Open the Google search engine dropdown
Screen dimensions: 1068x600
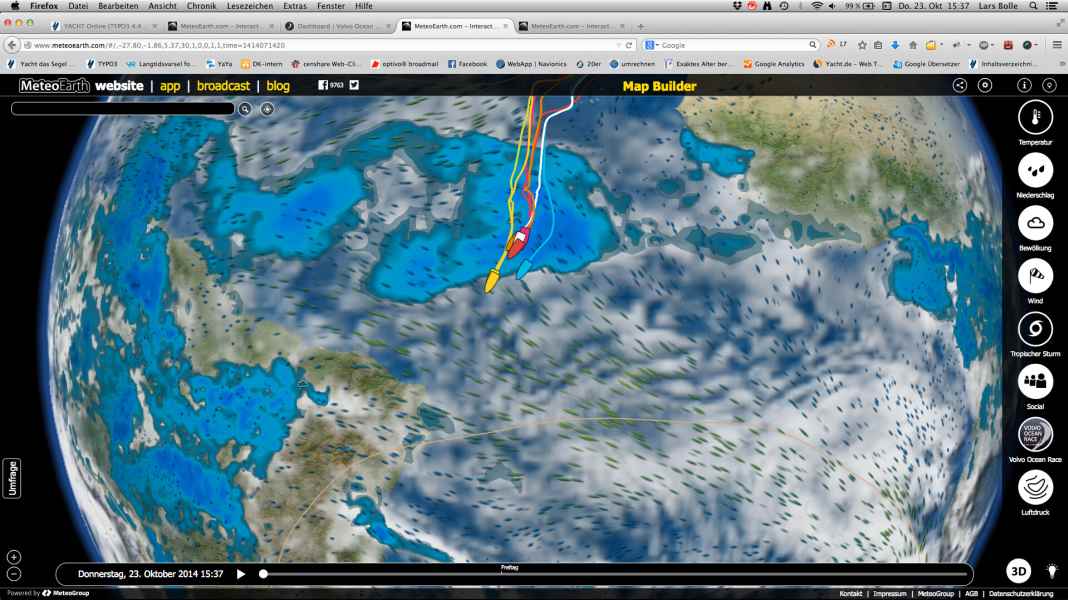(651, 45)
